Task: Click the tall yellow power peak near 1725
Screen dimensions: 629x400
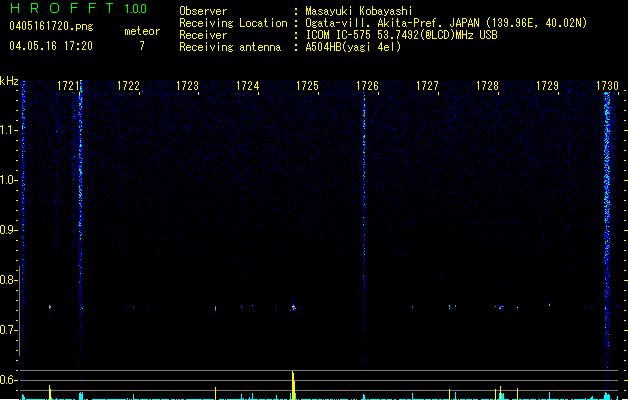Action: [293, 385]
